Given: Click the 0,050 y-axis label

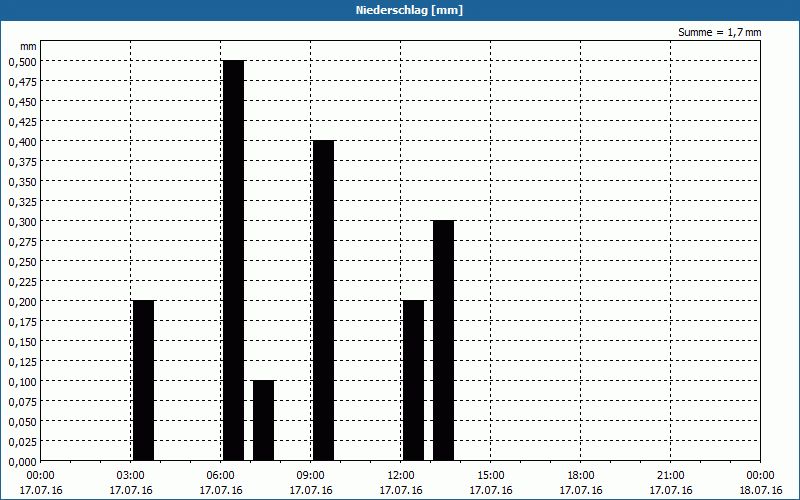Looking at the screenshot, I should [22, 422].
